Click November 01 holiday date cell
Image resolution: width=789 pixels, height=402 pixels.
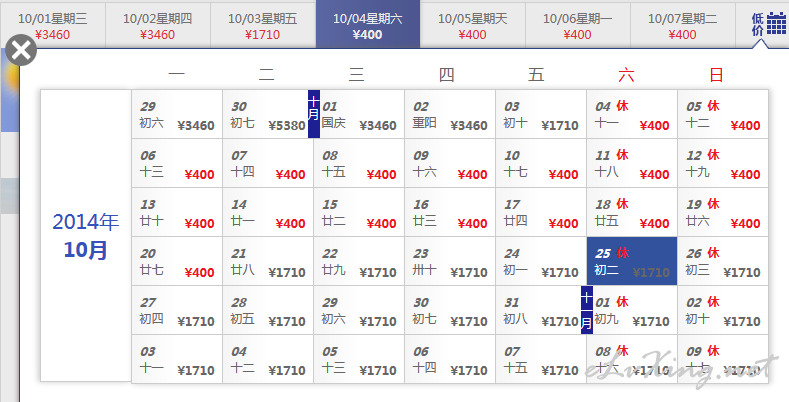click(632, 310)
